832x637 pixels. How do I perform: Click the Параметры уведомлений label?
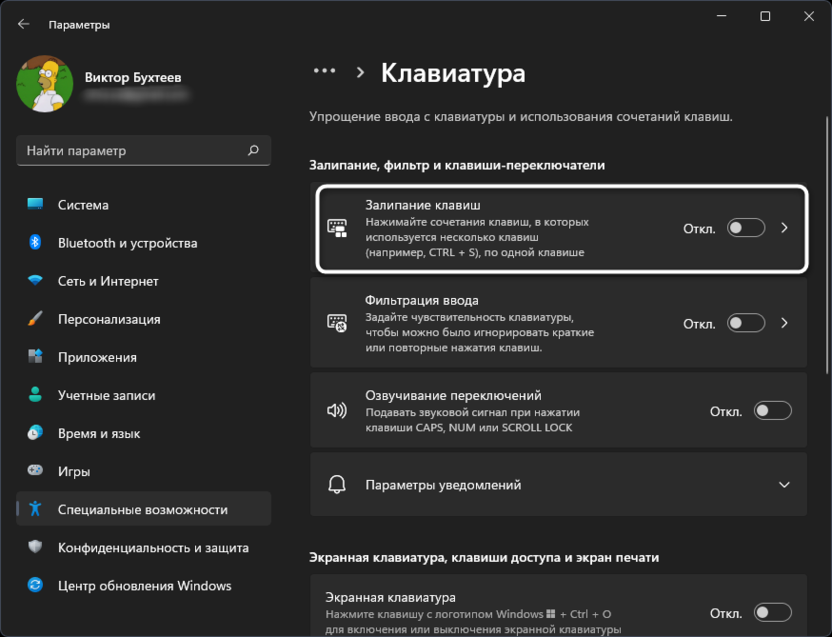tap(443, 485)
